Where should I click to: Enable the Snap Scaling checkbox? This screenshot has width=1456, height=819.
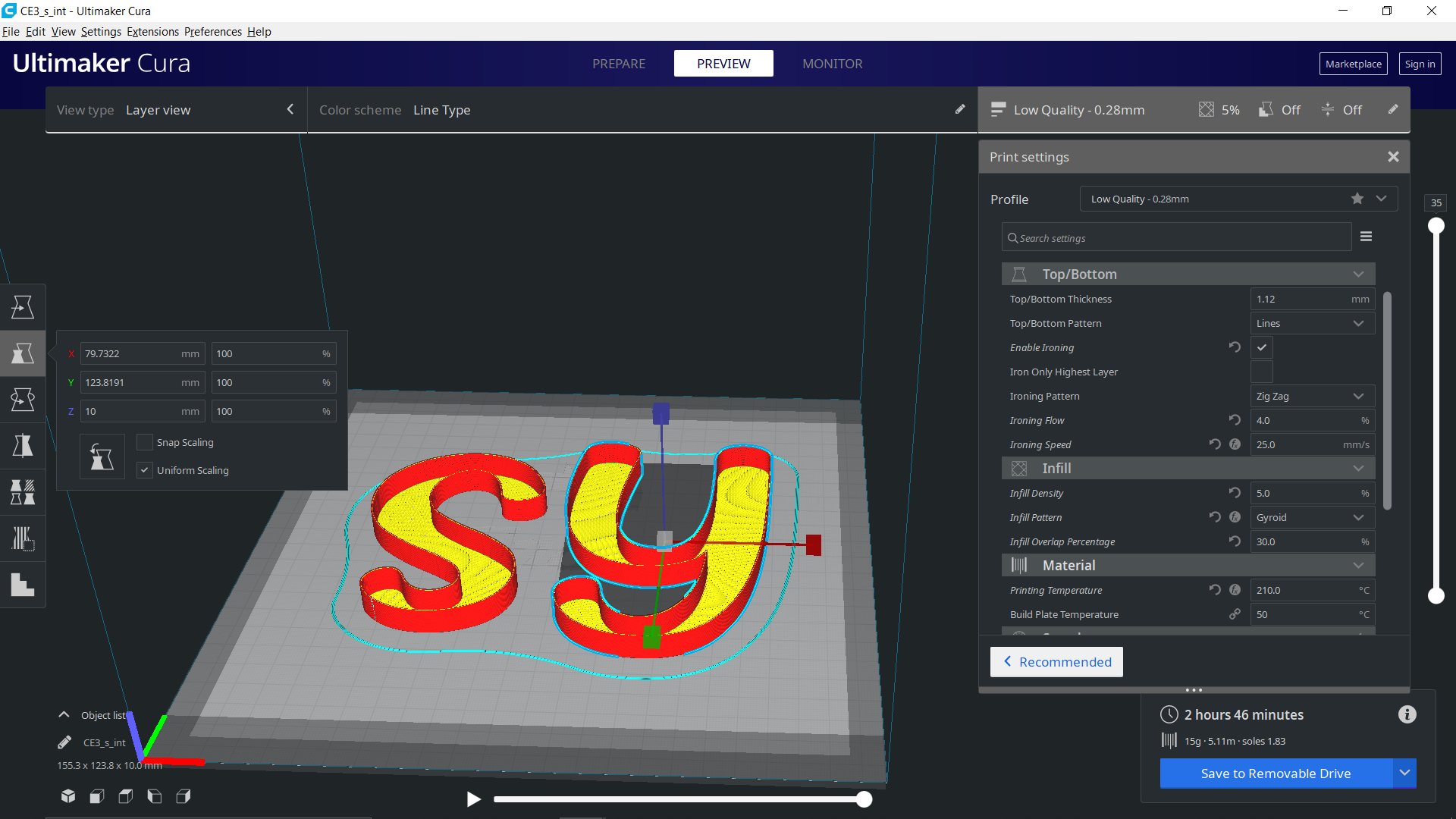pyautogui.click(x=144, y=442)
